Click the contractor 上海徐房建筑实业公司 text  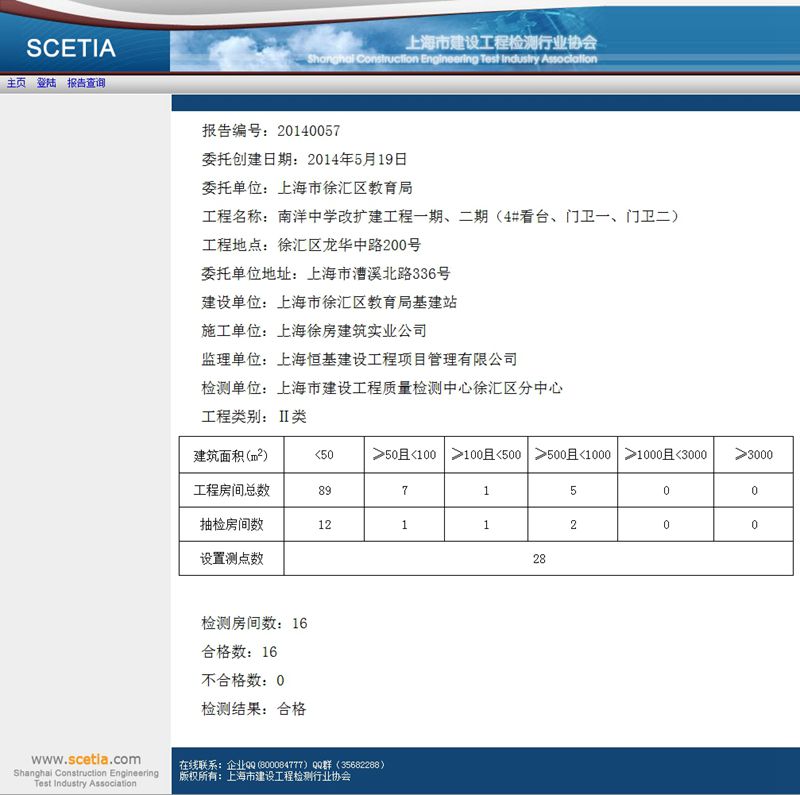[352, 331]
